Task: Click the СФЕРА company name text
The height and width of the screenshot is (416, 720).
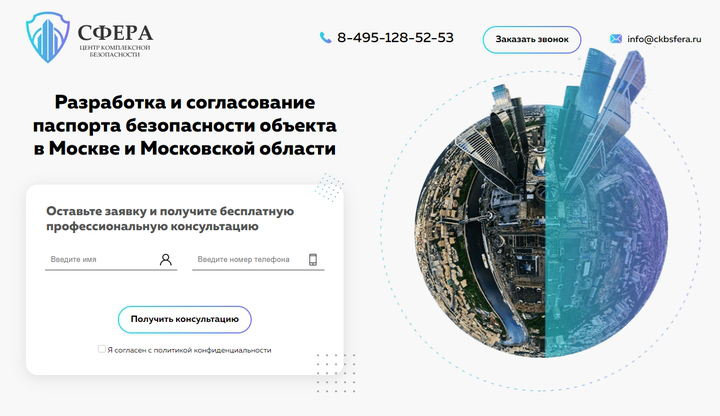Action: click(115, 33)
